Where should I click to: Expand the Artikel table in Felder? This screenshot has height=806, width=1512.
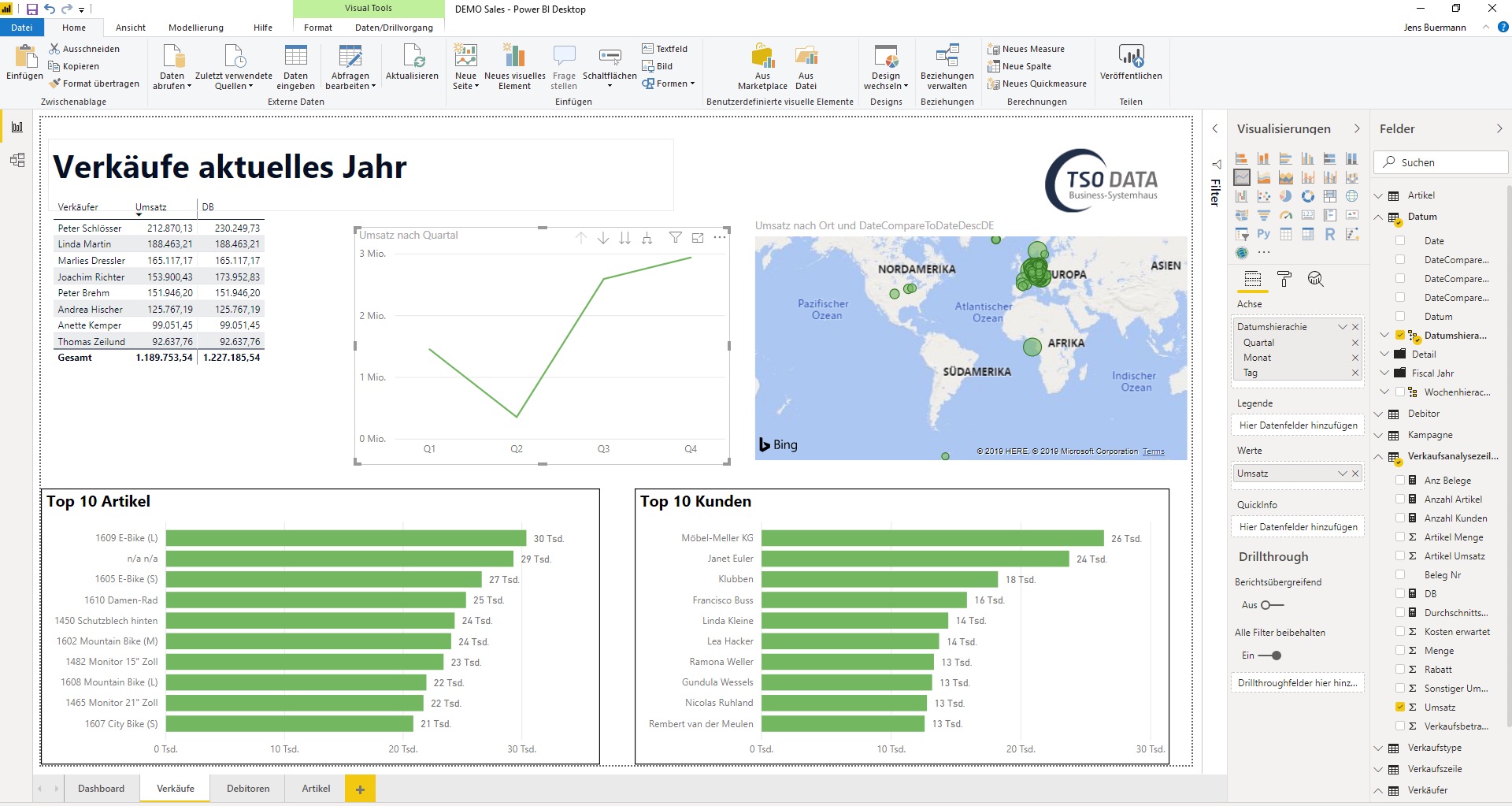click(x=1378, y=195)
